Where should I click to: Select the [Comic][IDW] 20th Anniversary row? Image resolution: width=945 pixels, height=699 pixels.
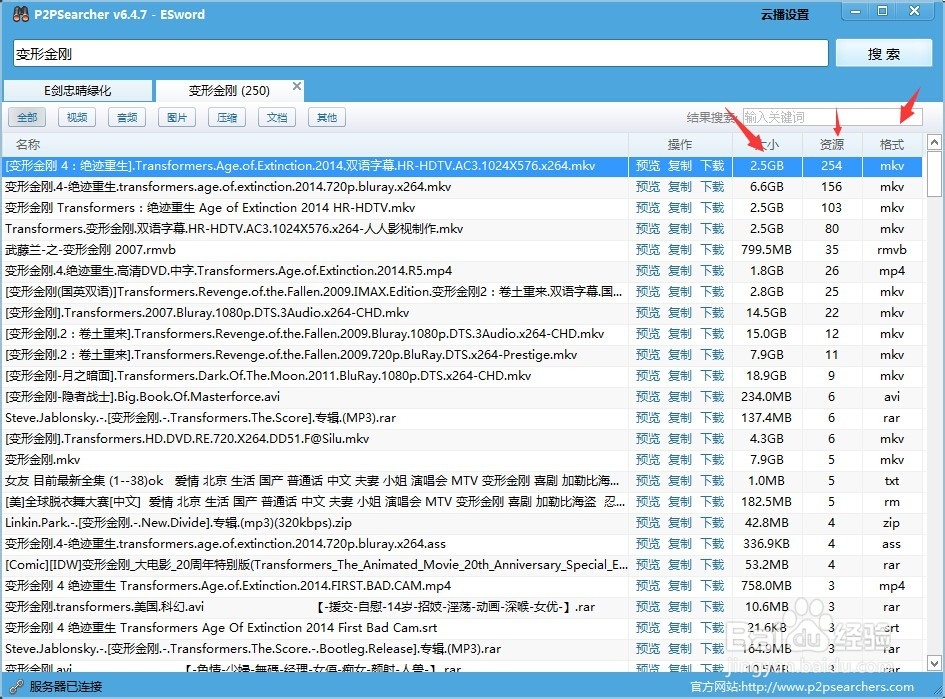[x=462, y=565]
